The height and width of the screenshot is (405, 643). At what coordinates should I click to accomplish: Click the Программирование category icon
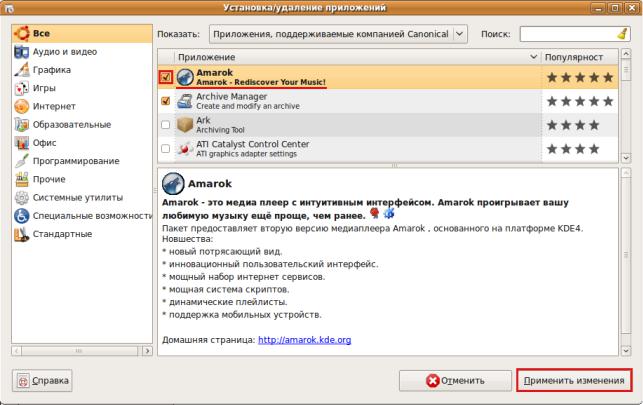21,161
